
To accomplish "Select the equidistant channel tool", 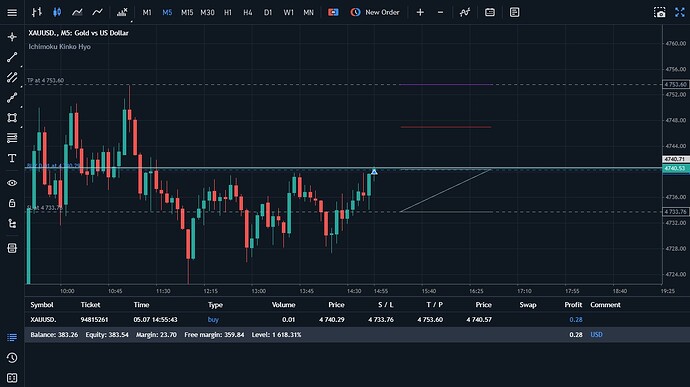I will click(x=12, y=77).
